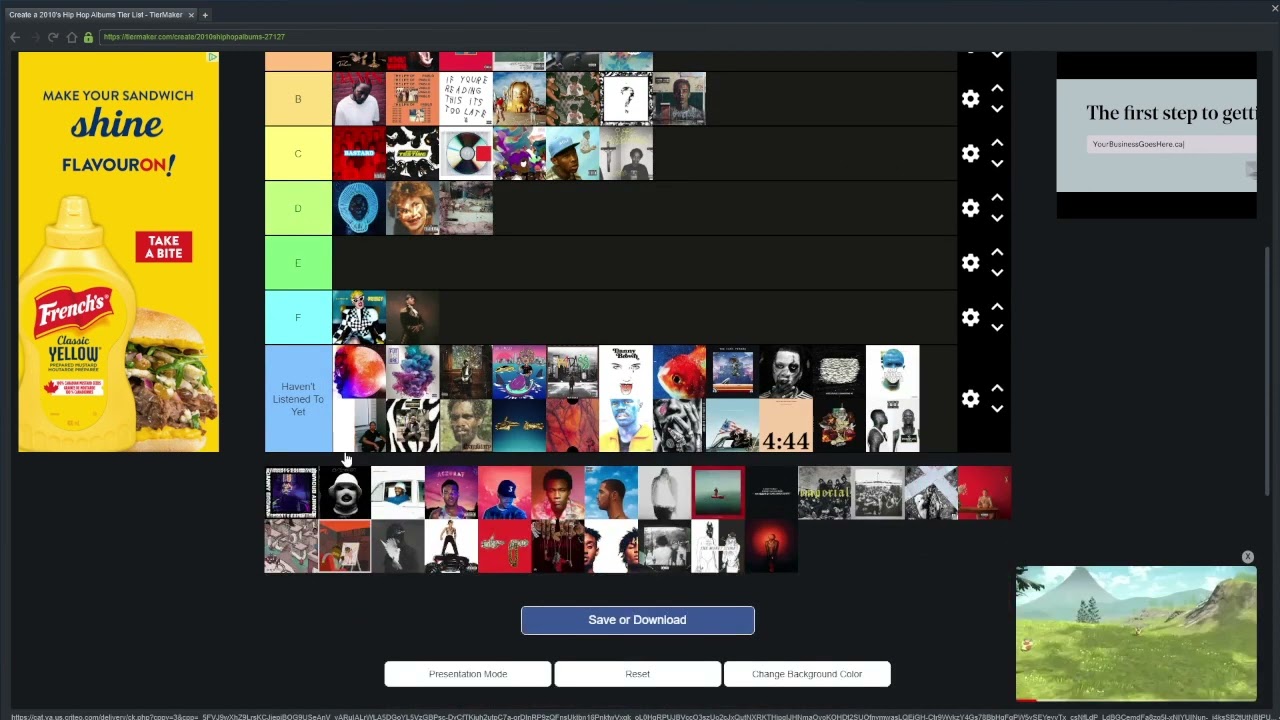
Task: Close the floating video ad with X
Action: coord(1248,557)
